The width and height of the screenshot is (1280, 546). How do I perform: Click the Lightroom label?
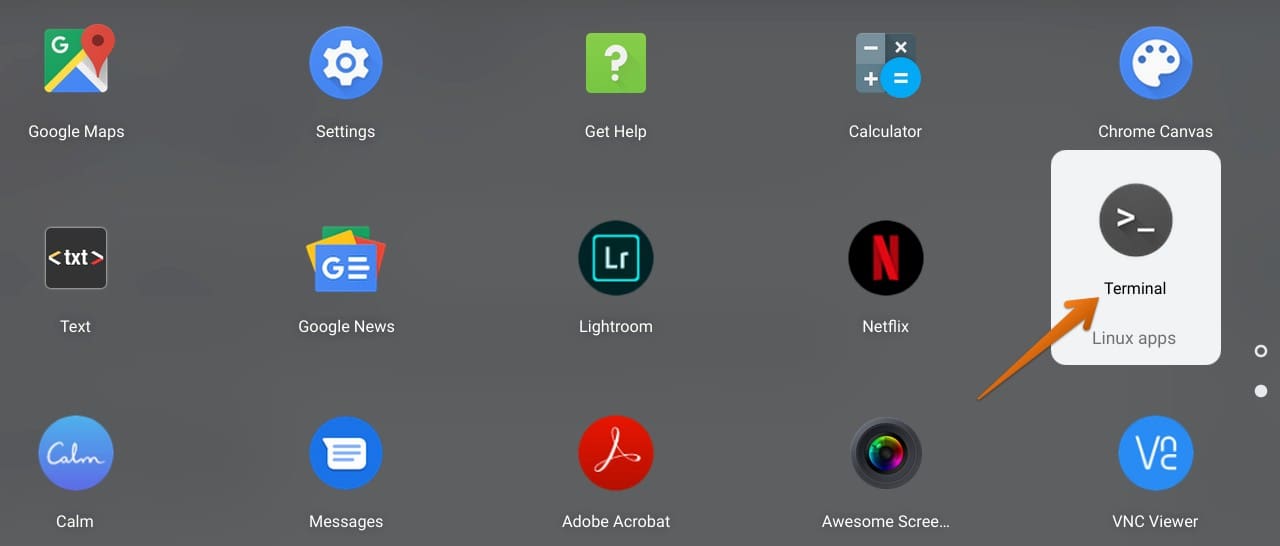(x=616, y=326)
